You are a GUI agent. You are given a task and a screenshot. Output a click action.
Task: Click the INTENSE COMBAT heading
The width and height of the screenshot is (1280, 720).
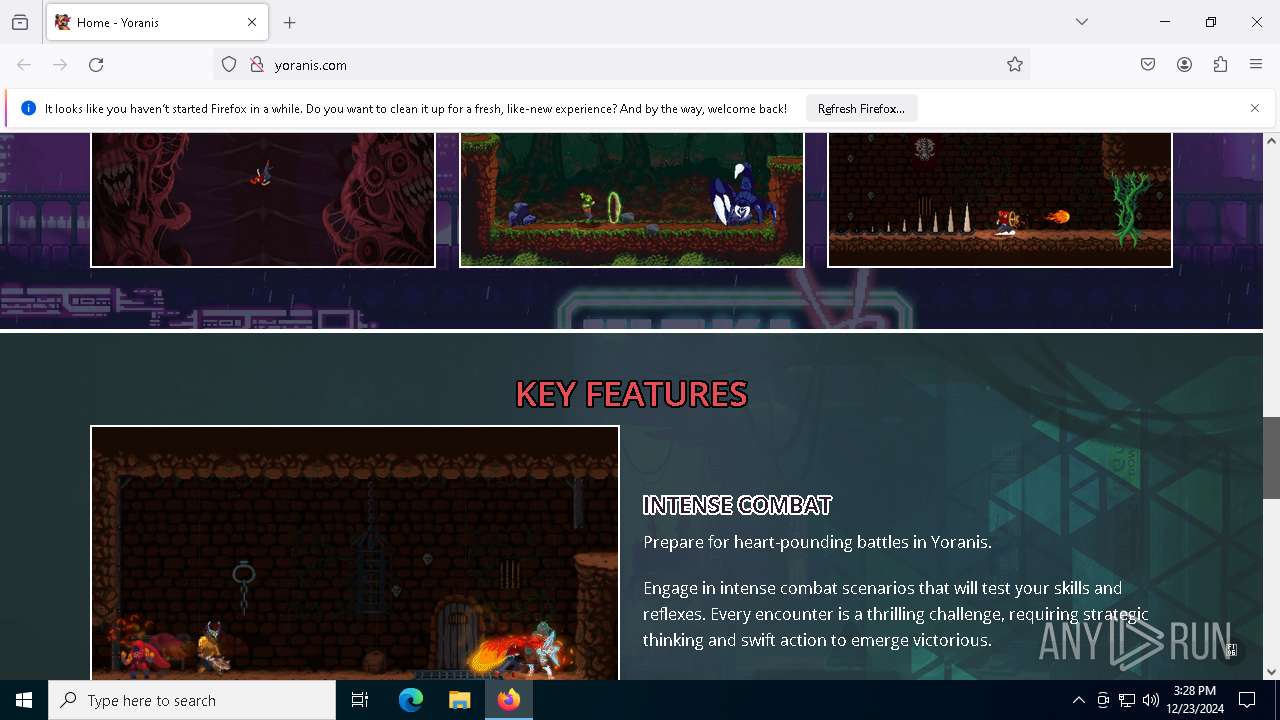tap(737, 505)
